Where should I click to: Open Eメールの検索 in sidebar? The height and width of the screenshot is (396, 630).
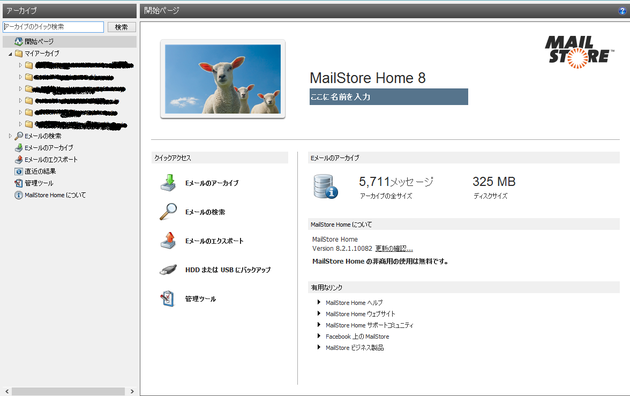pyautogui.click(x=43, y=136)
